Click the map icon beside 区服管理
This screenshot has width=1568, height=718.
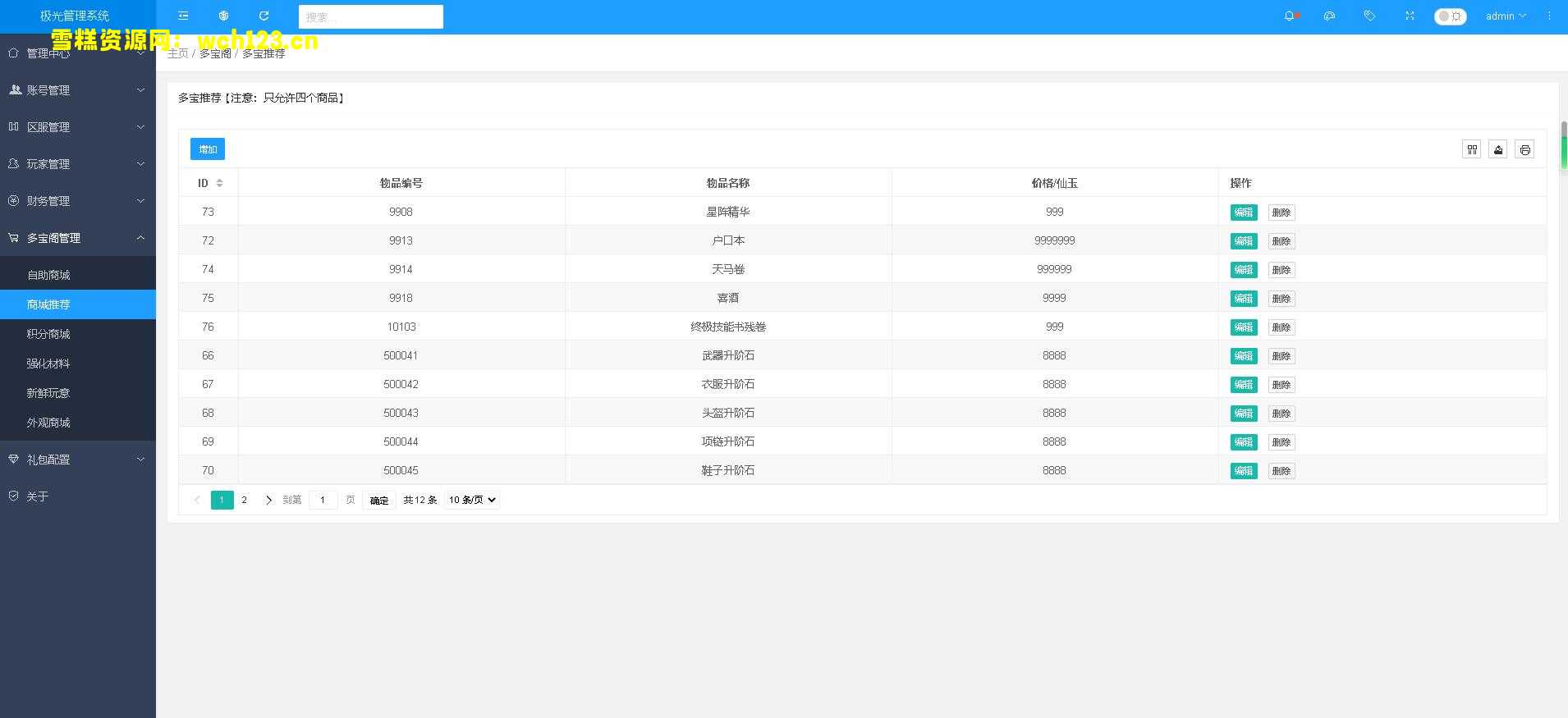13,126
